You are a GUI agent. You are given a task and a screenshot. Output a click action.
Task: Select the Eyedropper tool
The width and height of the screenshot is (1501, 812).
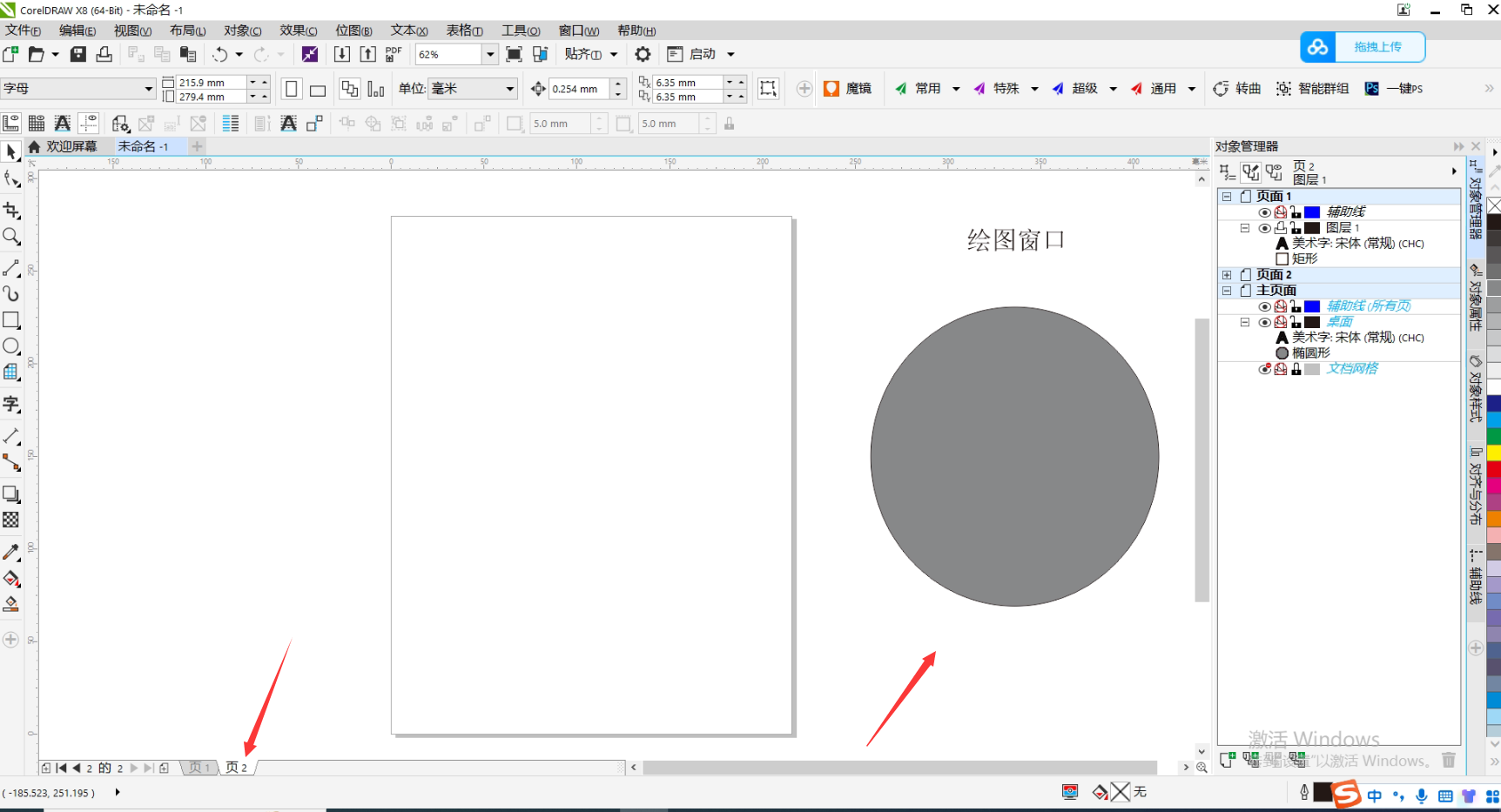[x=11, y=553]
